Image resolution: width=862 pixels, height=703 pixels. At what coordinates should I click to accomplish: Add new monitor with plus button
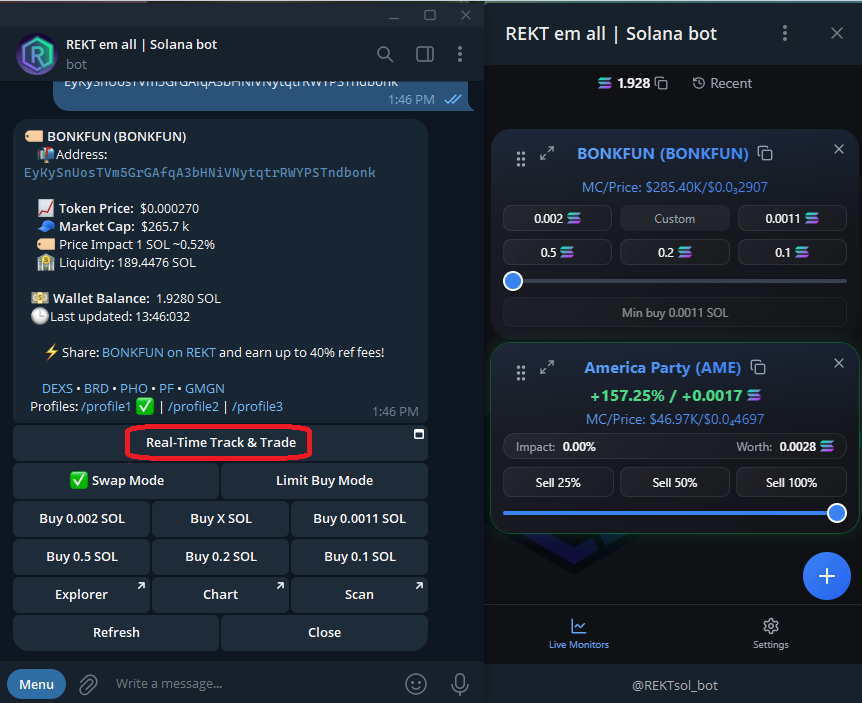(826, 575)
